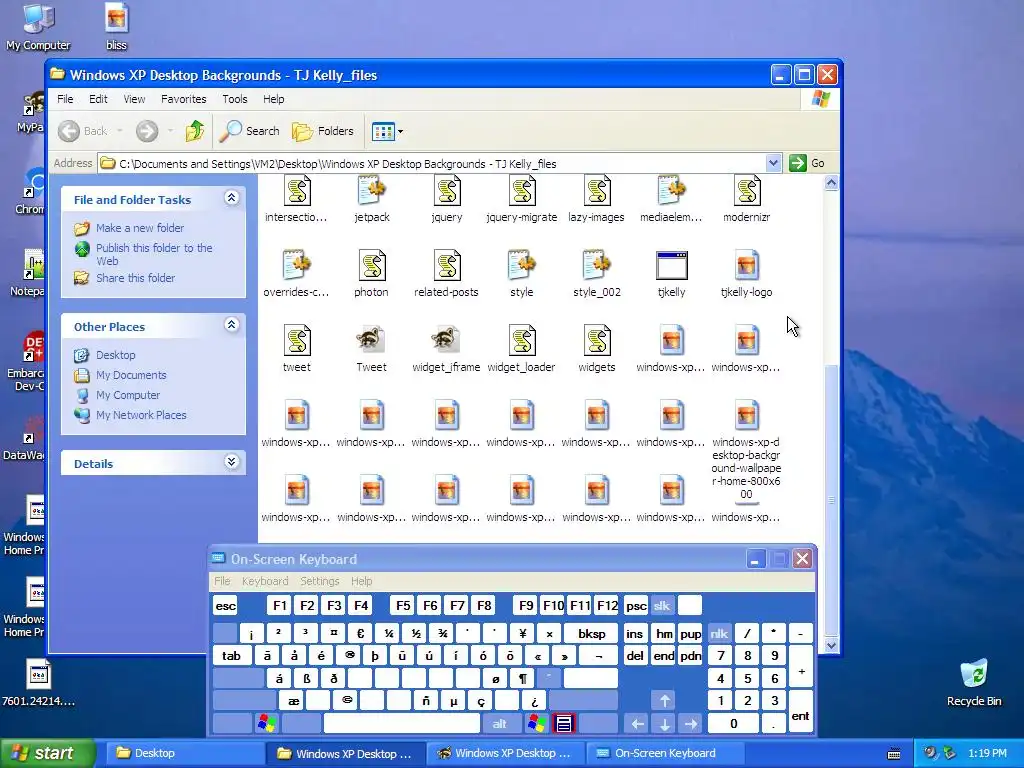Open the View menu
1024x768 pixels.
point(135,99)
